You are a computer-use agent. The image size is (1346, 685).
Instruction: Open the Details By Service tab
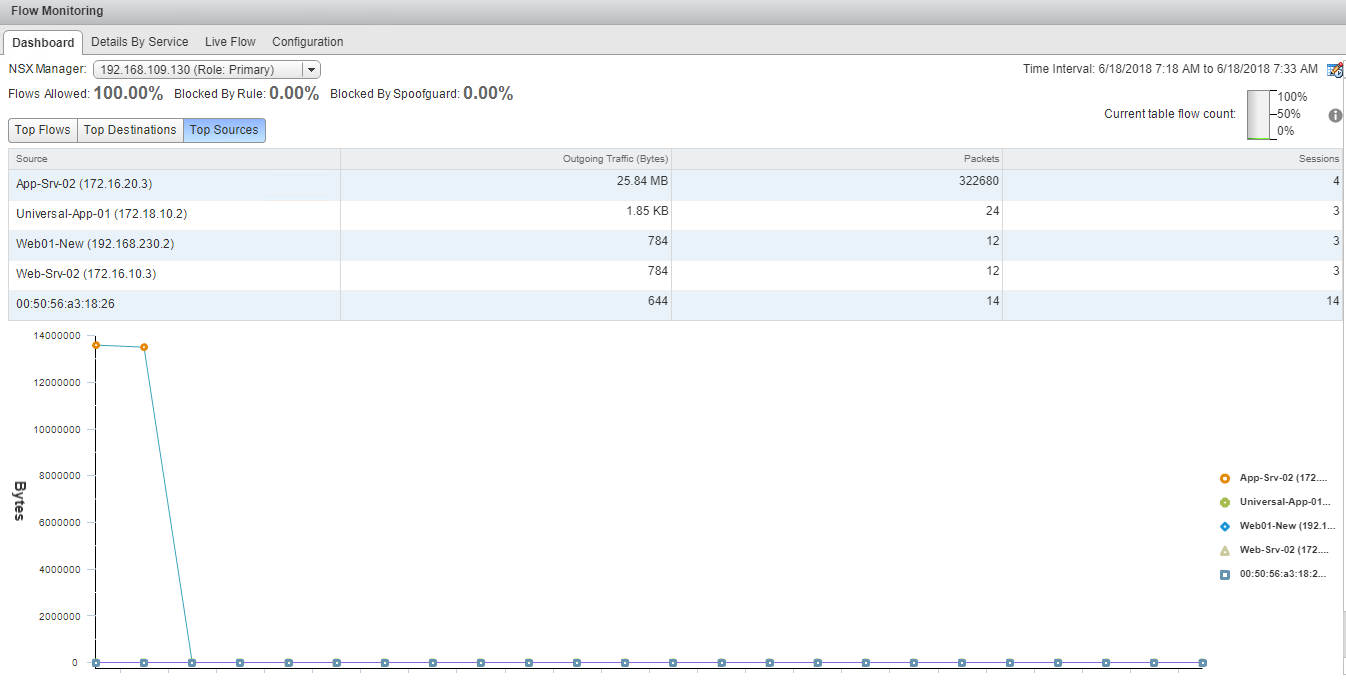(x=140, y=42)
